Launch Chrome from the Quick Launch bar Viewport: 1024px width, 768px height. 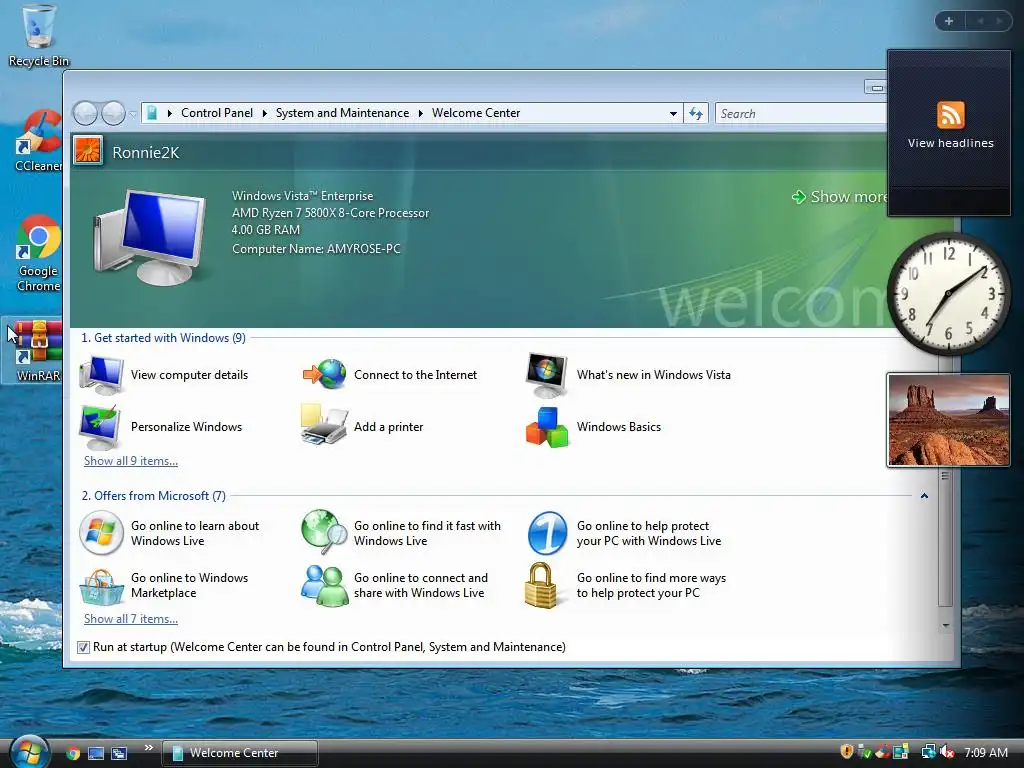72,753
